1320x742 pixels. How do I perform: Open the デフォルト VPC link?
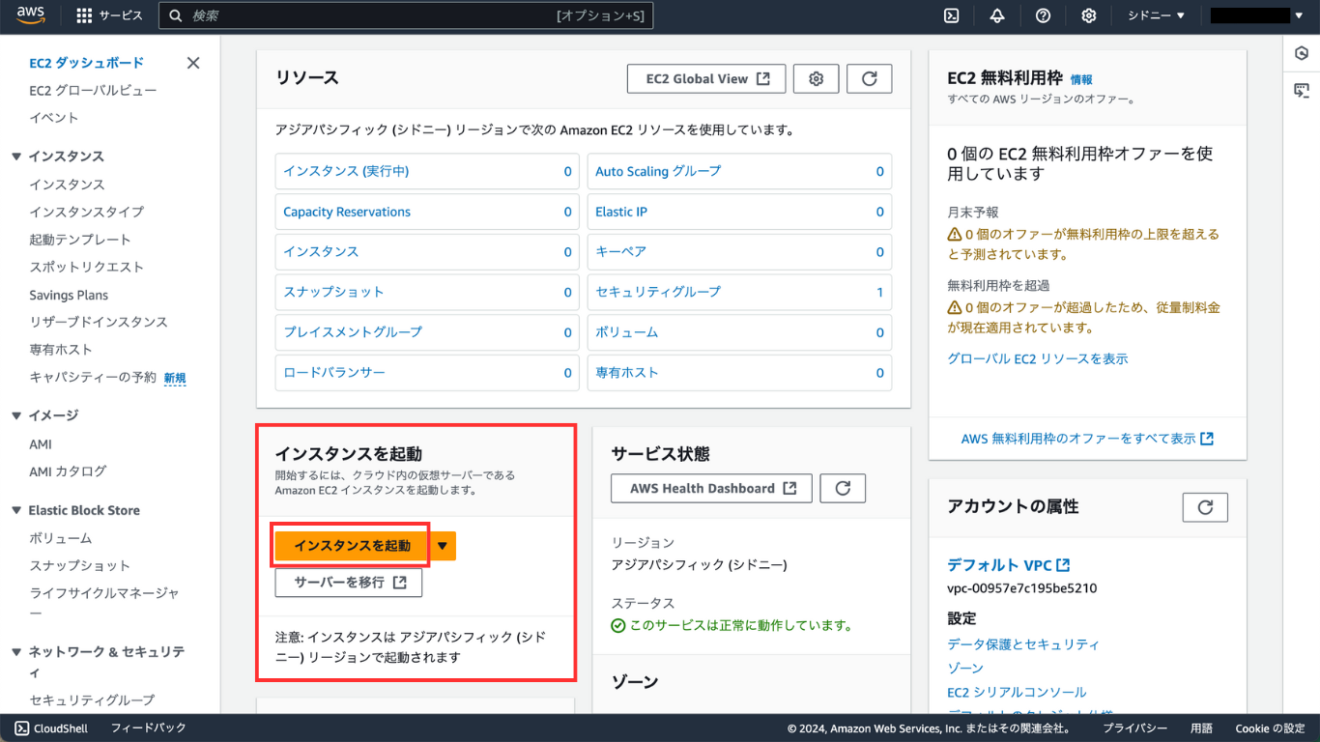coord(1002,564)
